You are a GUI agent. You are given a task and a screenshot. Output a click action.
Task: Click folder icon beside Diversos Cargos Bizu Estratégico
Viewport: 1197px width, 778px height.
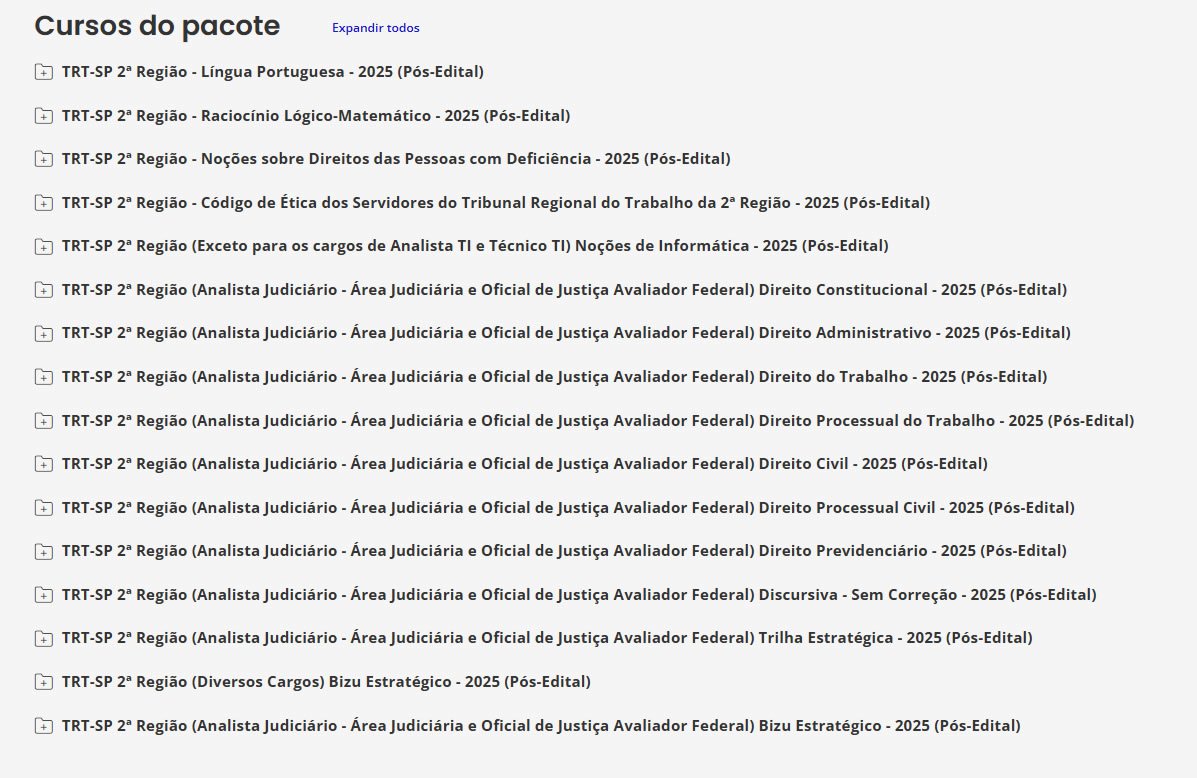[43, 681]
